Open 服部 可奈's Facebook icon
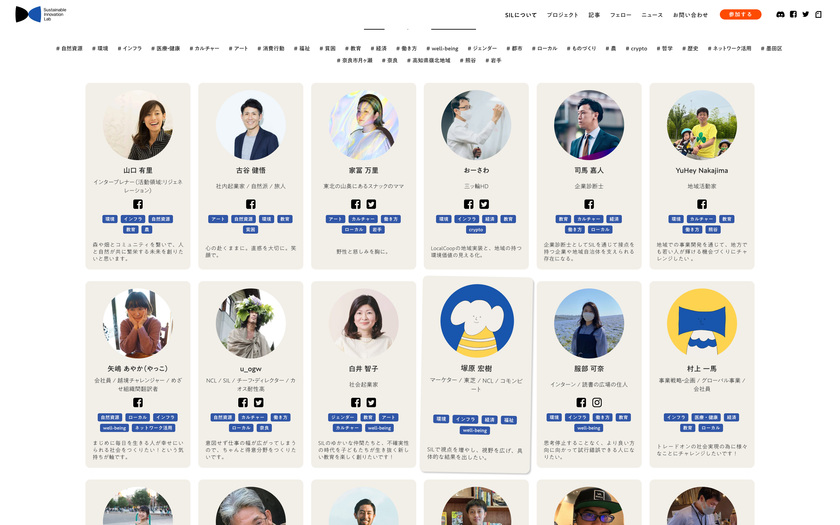This screenshot has width=840, height=525. (581, 402)
